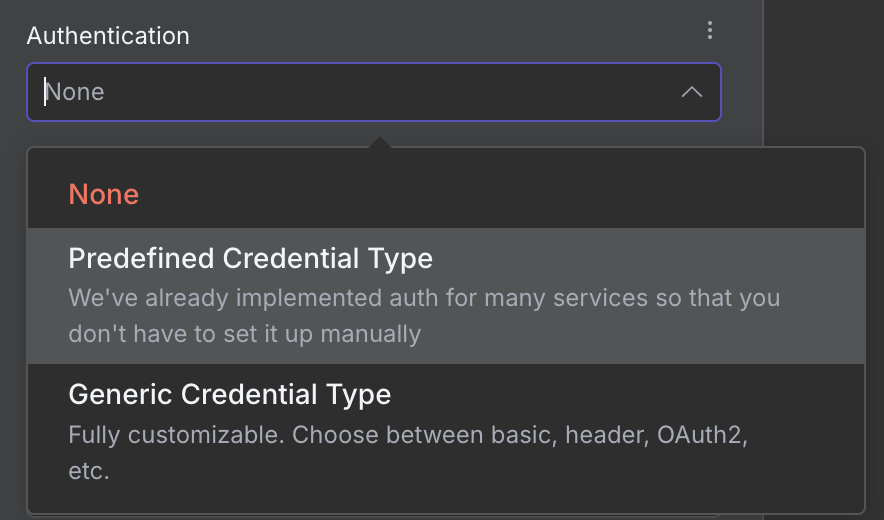Screen dimensions: 884x520
Task: Click the "Fully customizable" description line
Action: point(408,436)
